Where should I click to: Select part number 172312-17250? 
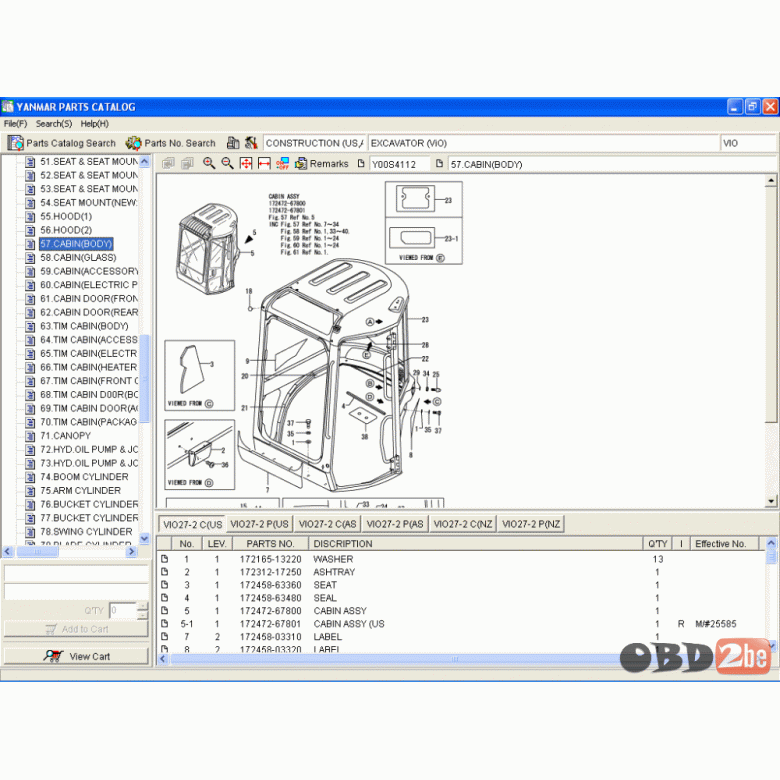click(270, 572)
